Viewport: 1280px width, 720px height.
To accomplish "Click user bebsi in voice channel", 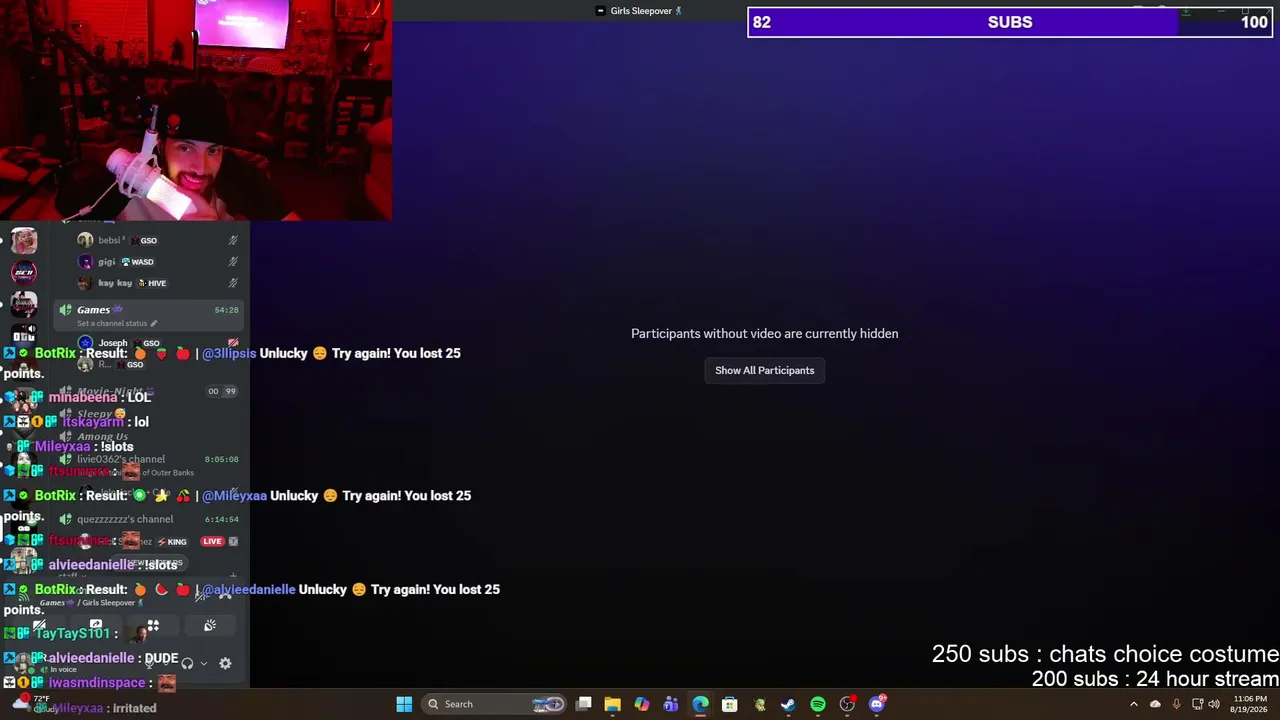I will tap(158, 240).
